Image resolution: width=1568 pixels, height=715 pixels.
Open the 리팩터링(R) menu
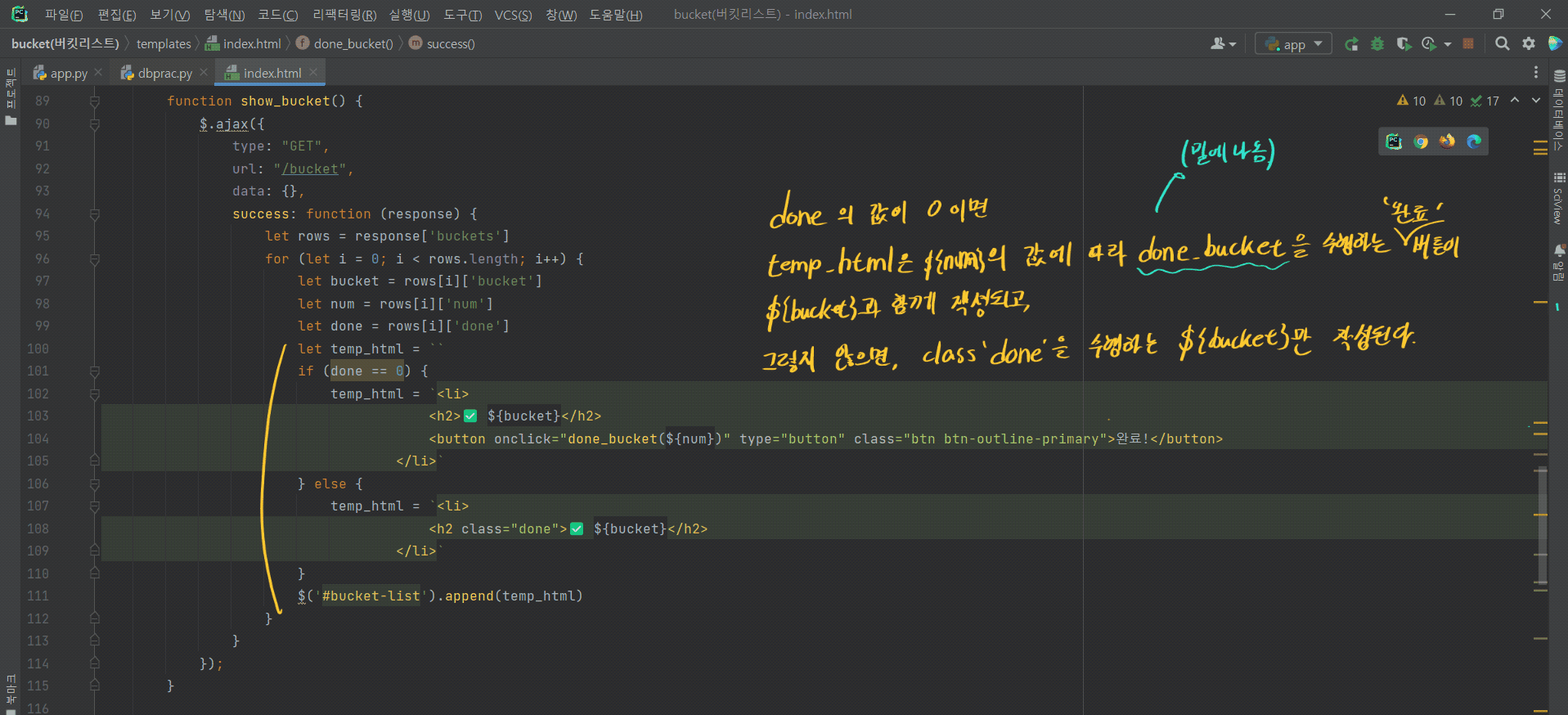[344, 15]
